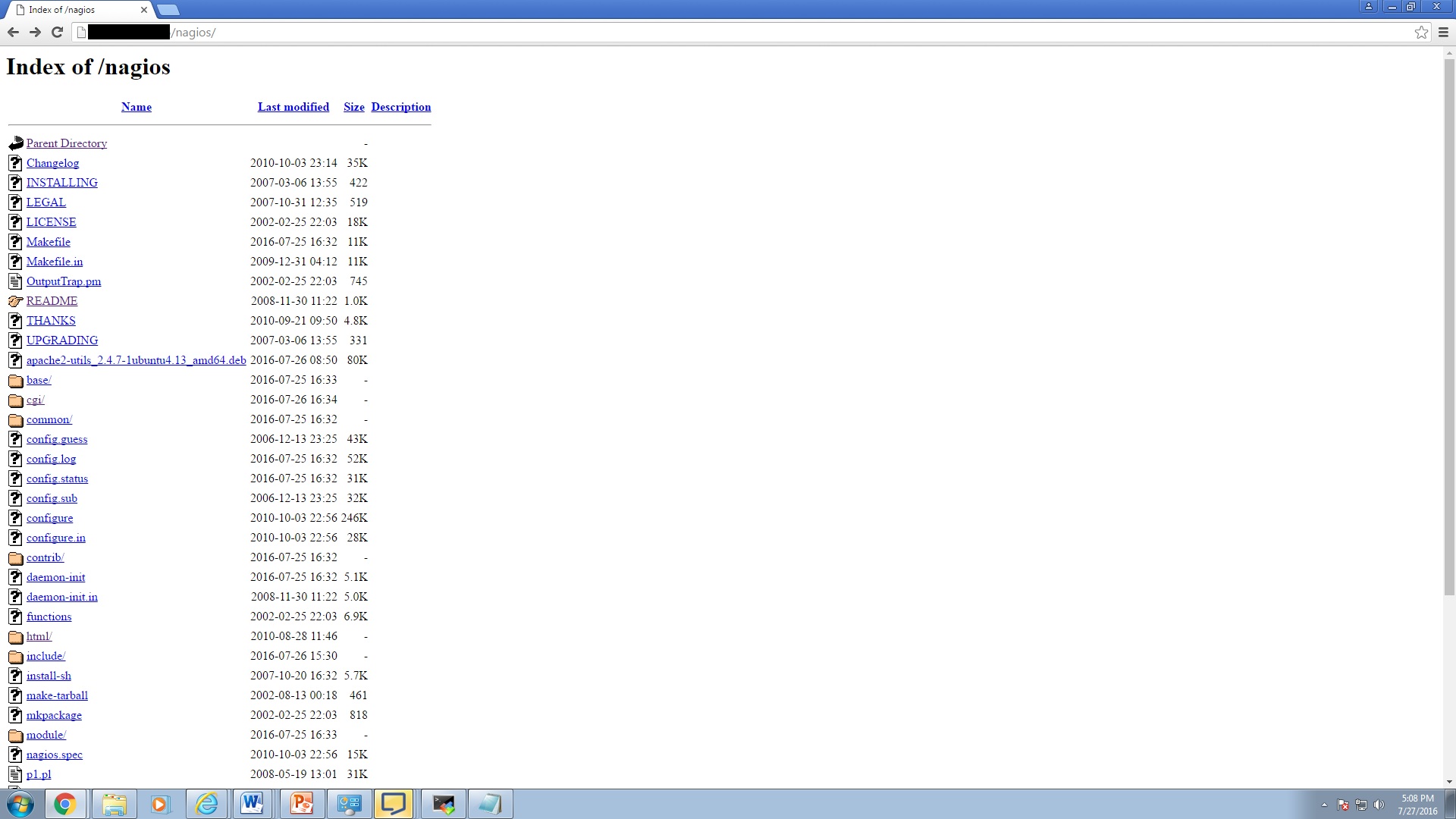
Task: Click the browser forward arrow
Action: click(x=35, y=32)
